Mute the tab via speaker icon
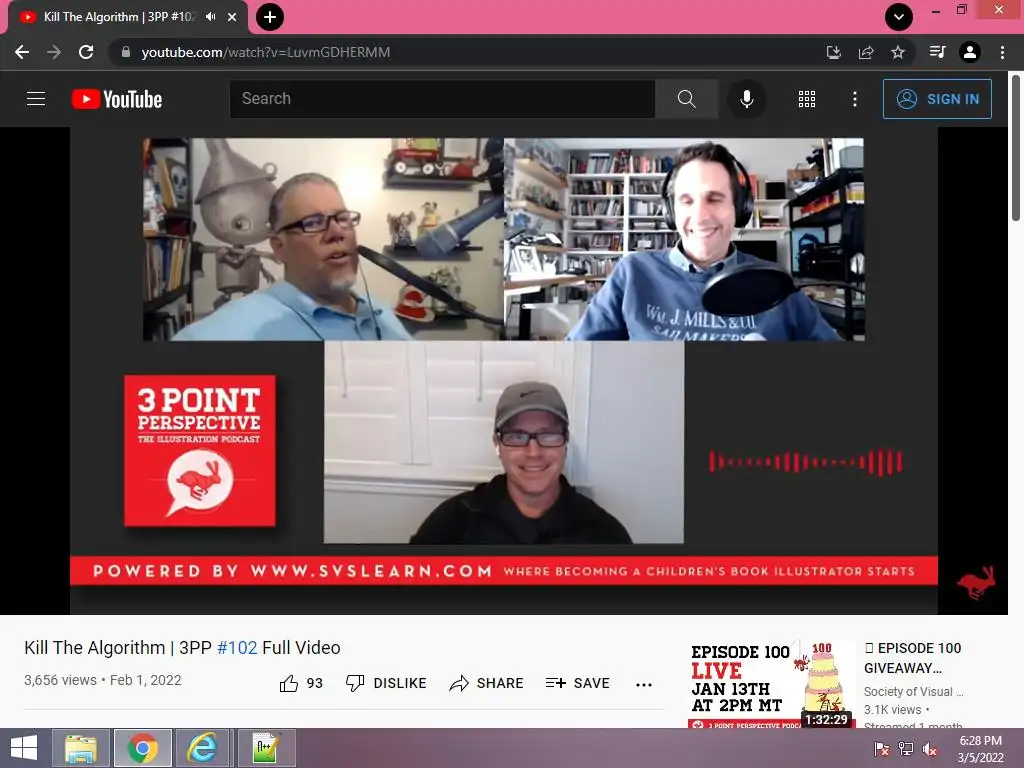This screenshot has width=1024, height=768. pyautogui.click(x=210, y=17)
